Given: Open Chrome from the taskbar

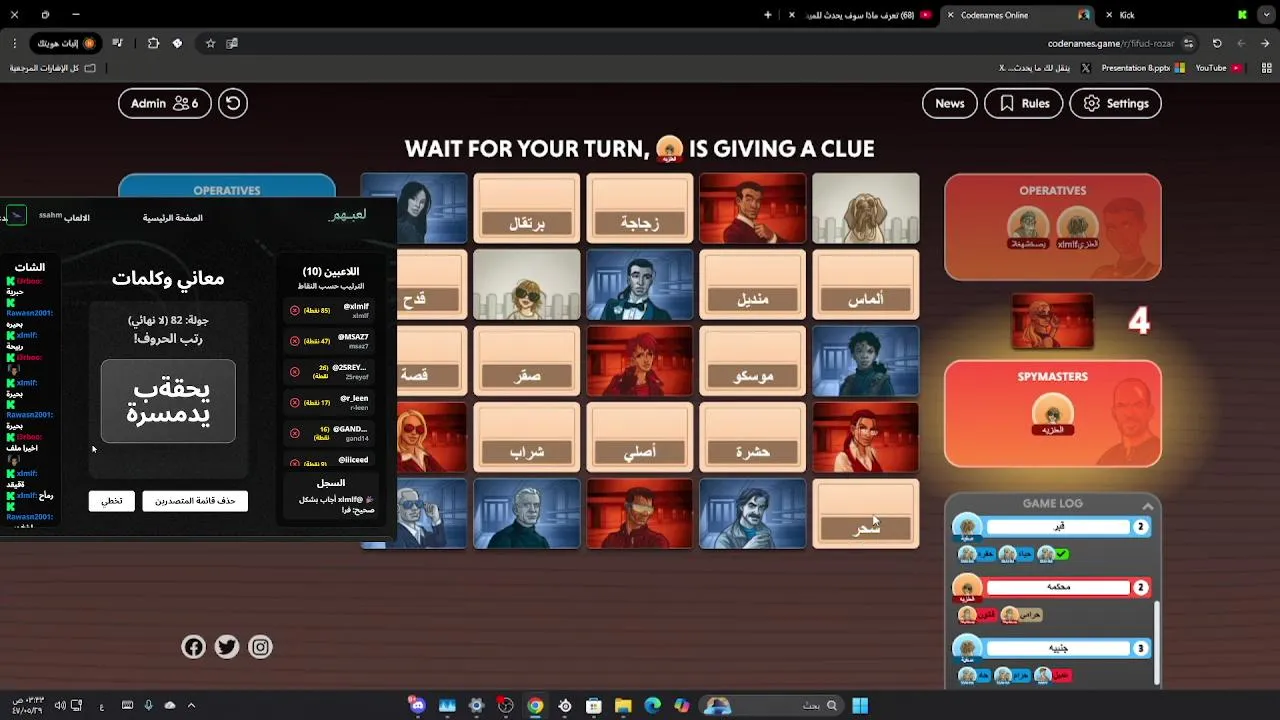Looking at the screenshot, I should [535, 705].
